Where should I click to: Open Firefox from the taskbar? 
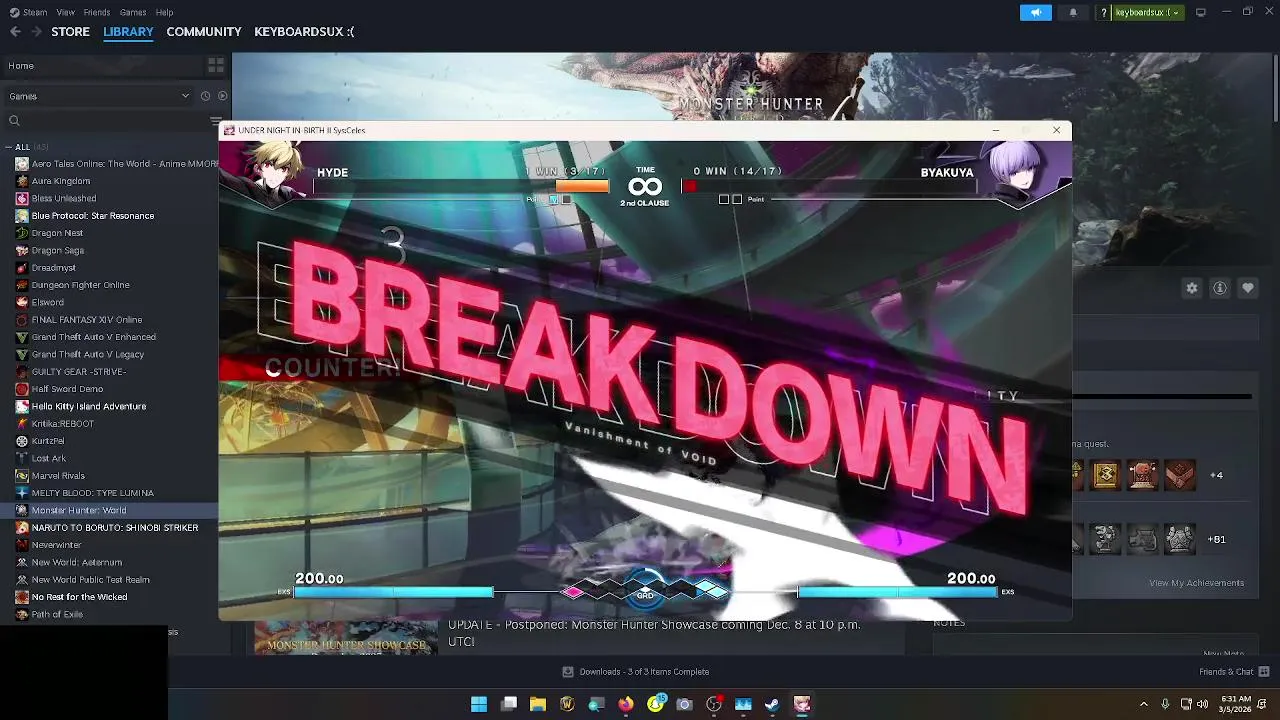pyautogui.click(x=626, y=704)
